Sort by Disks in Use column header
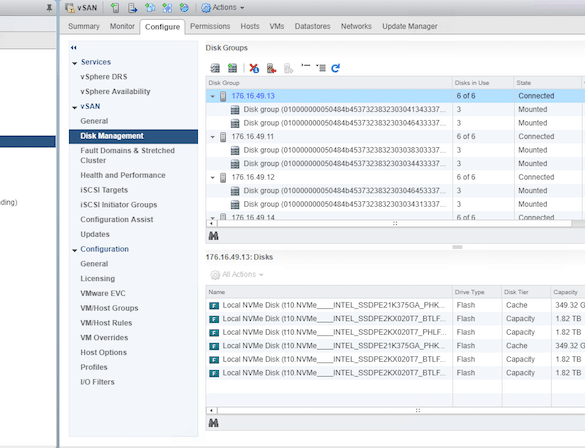Viewport: 585px width, 448px height. tap(482, 83)
